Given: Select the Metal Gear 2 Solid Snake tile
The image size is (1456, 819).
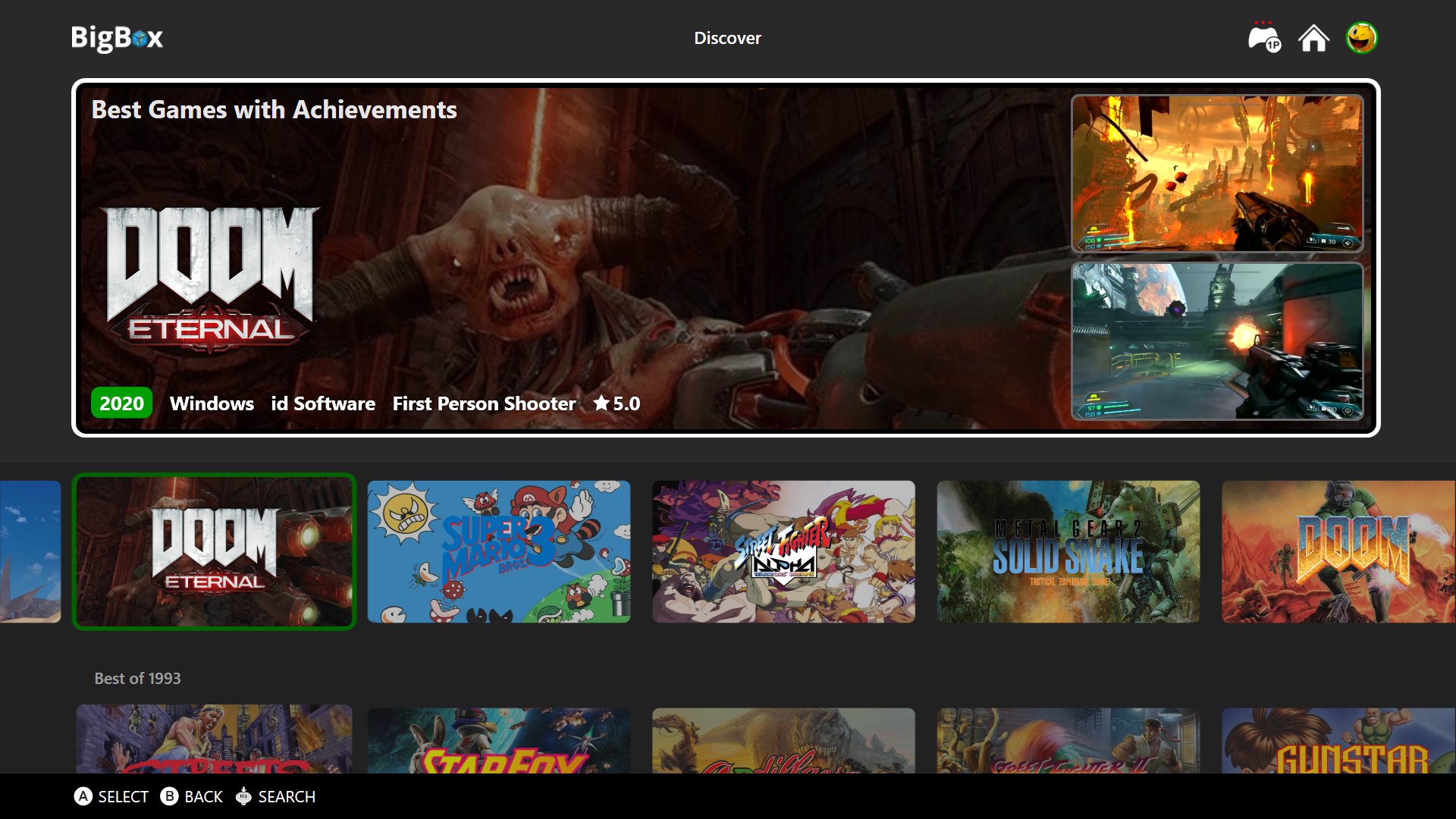Looking at the screenshot, I should [1068, 551].
